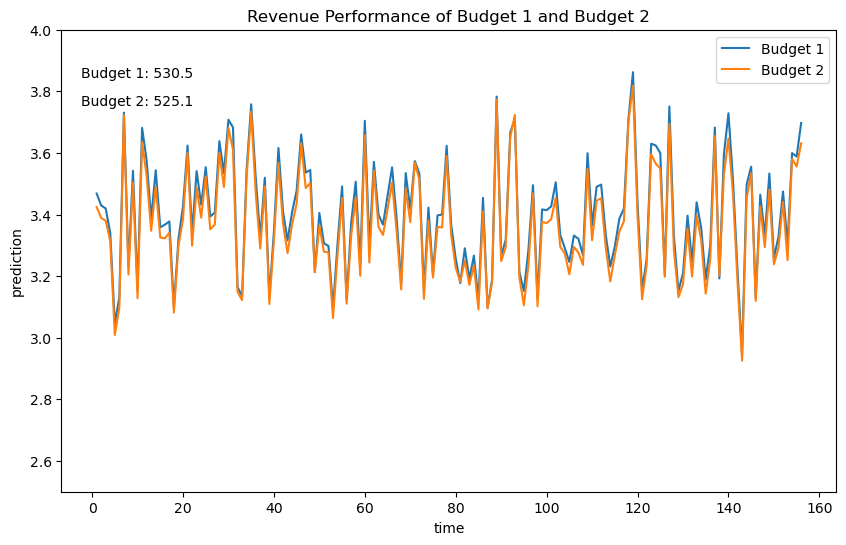Select the Budget 1 legend label
The width and height of the screenshot is (846, 545).
click(792, 50)
